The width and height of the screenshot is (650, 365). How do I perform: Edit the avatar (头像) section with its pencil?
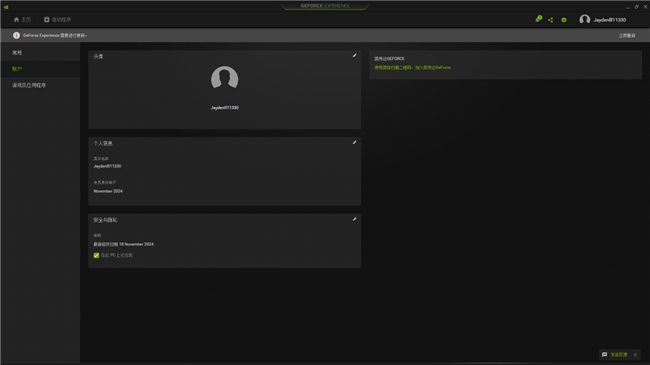click(x=354, y=56)
